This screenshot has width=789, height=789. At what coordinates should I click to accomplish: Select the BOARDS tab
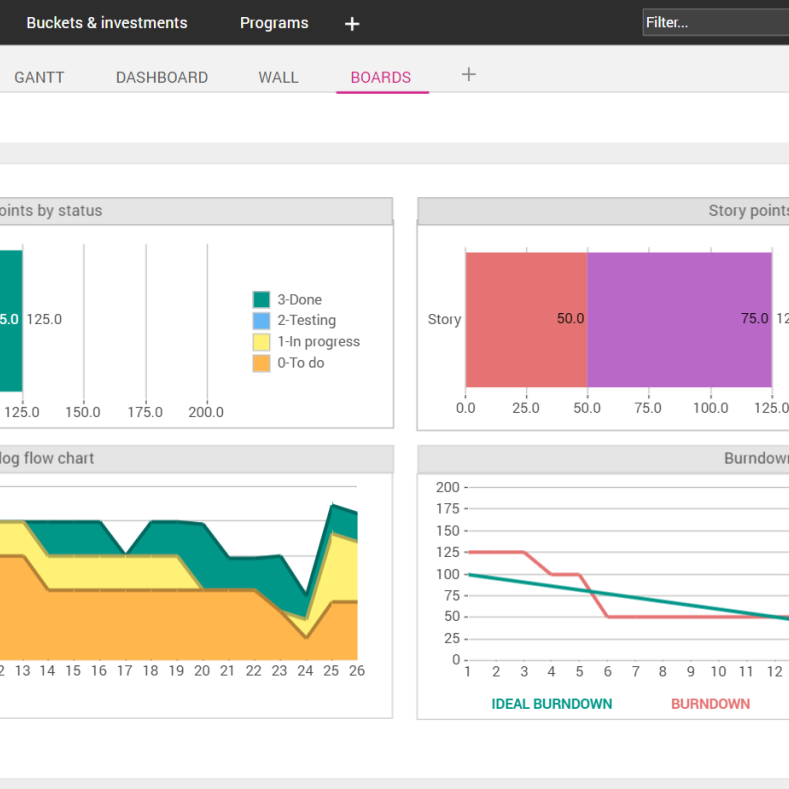381,77
